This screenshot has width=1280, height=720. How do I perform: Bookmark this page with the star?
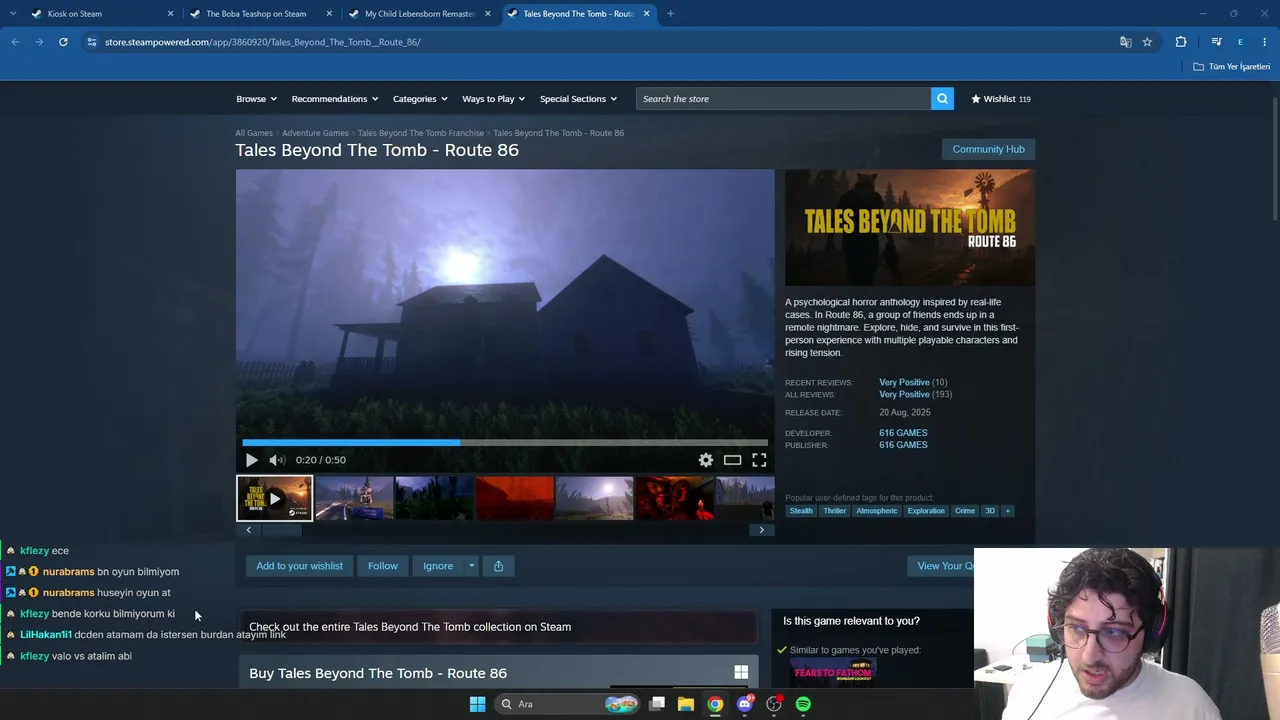1147,42
